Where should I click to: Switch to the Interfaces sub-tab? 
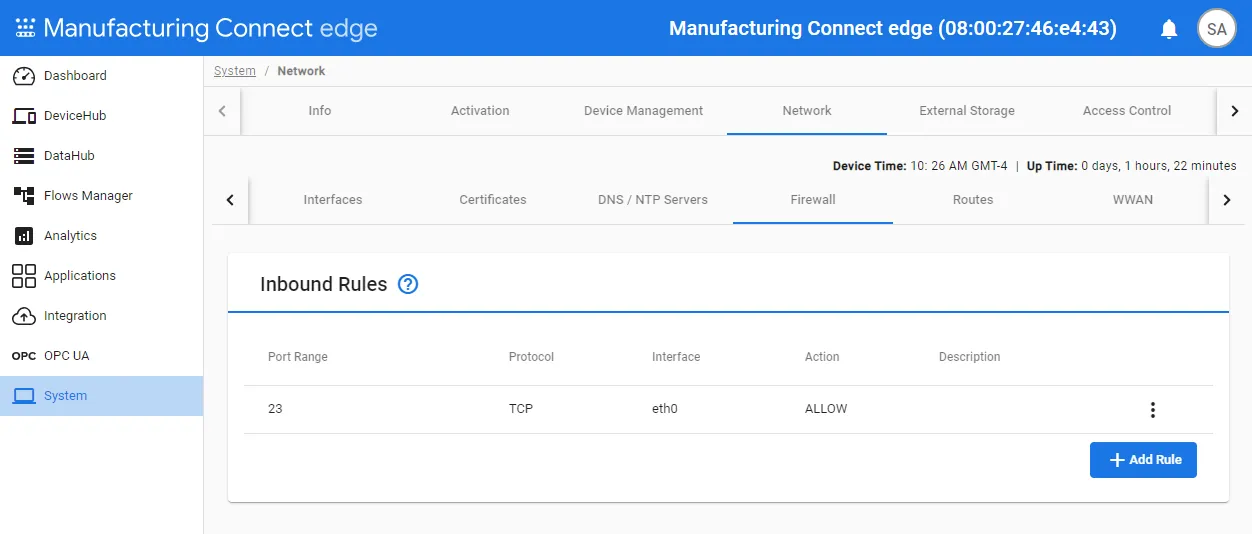333,200
